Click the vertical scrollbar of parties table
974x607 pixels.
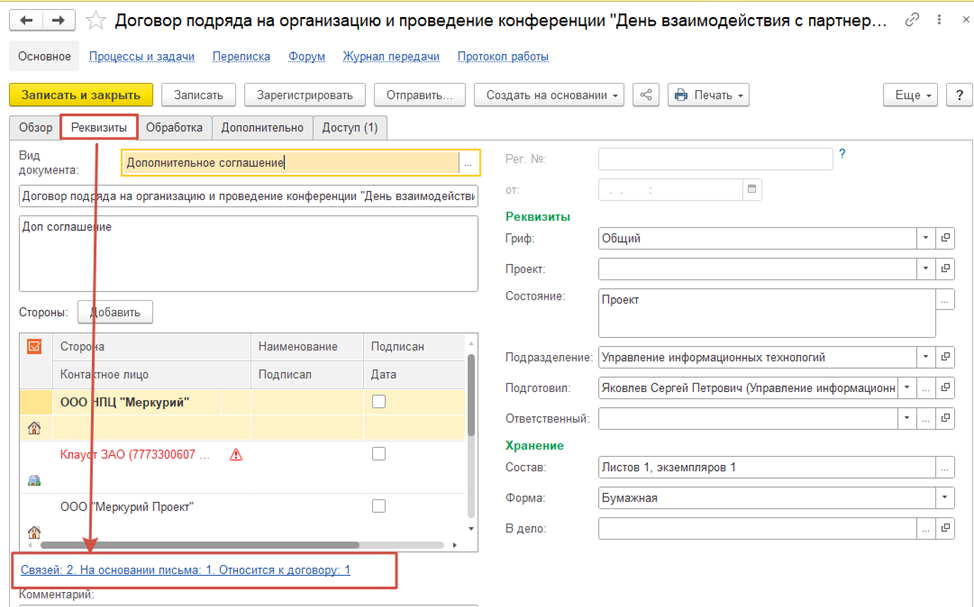coord(471,395)
